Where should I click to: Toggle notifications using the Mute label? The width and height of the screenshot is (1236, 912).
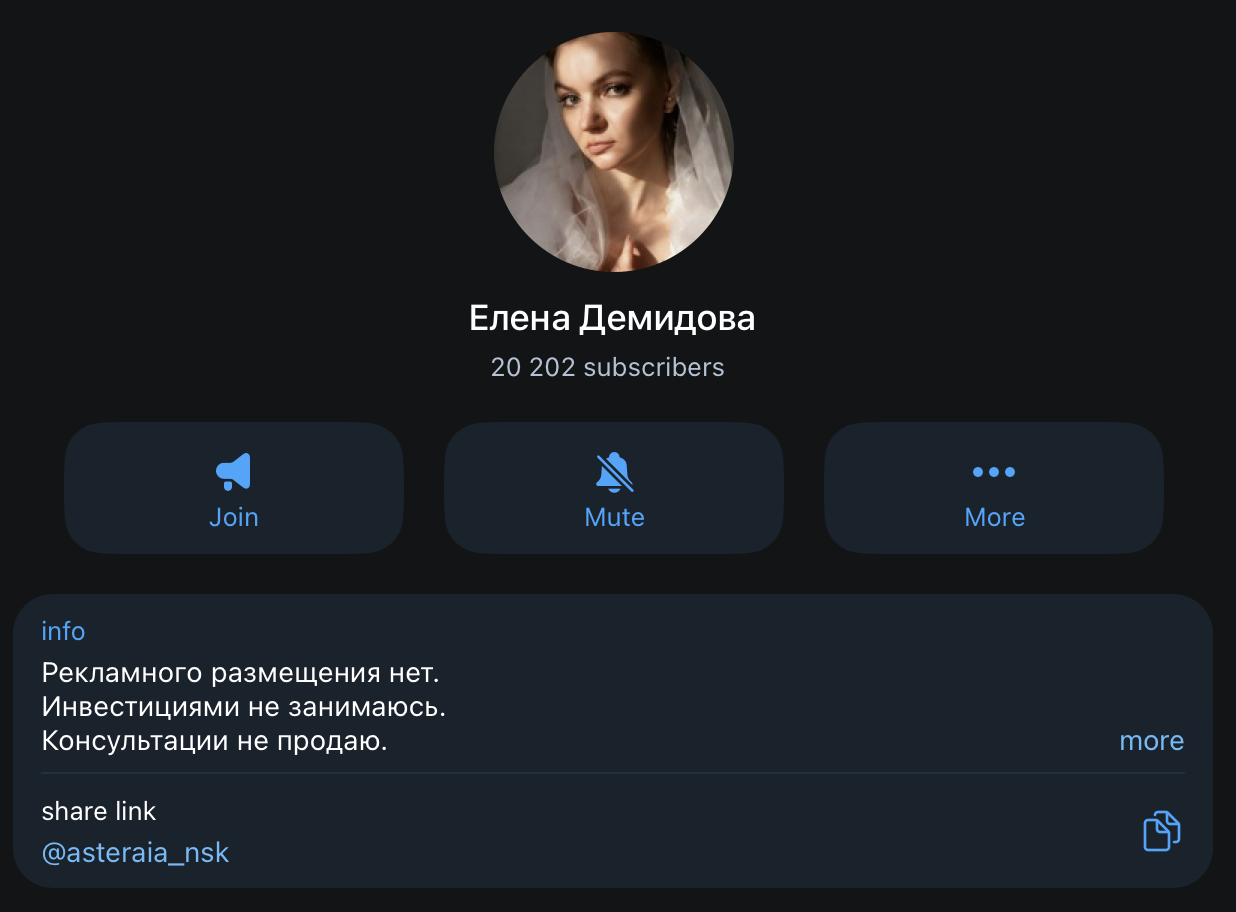(x=614, y=517)
